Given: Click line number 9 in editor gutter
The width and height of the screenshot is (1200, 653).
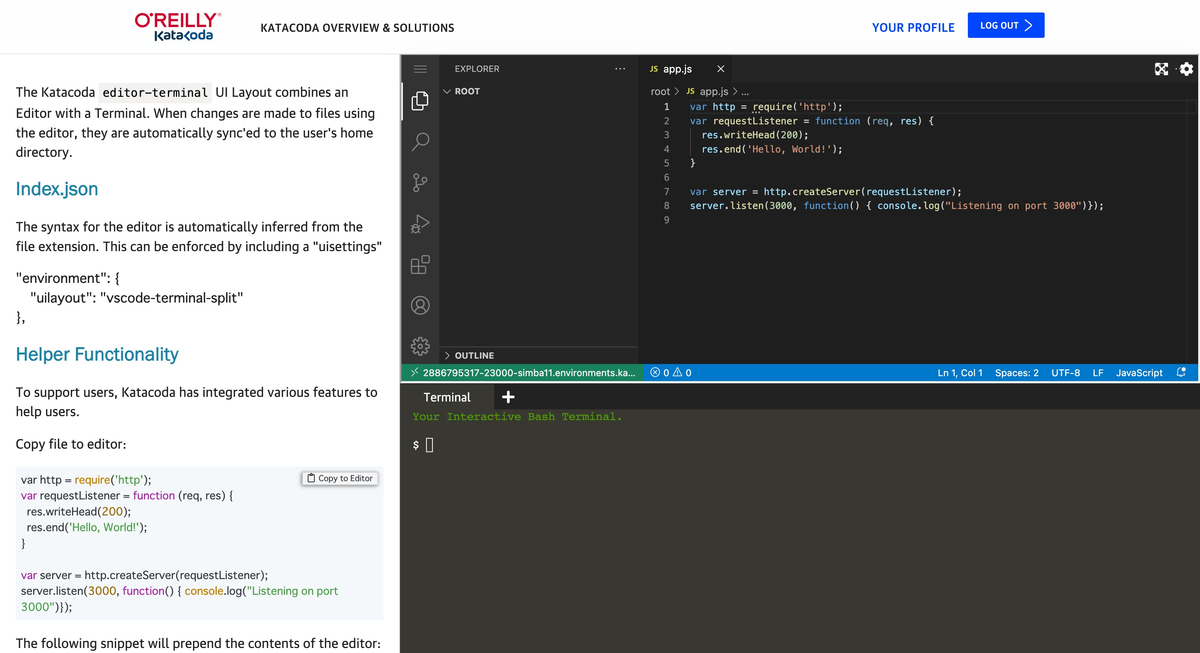Looking at the screenshot, I should pos(666,220).
